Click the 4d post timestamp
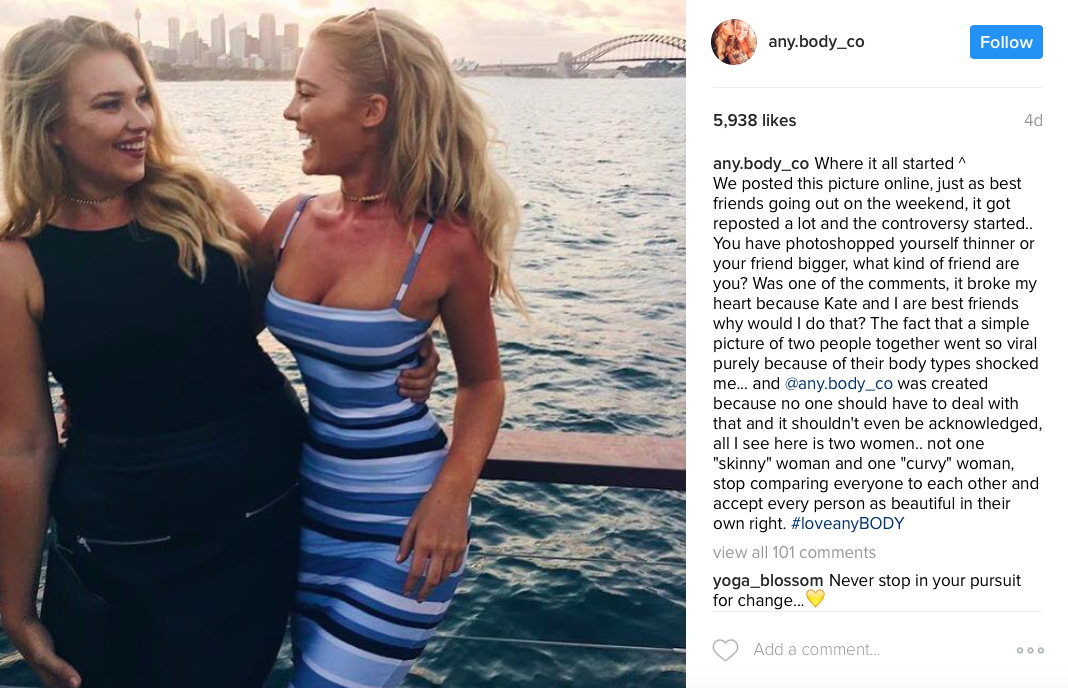The width and height of the screenshot is (1068, 688). click(x=1033, y=121)
